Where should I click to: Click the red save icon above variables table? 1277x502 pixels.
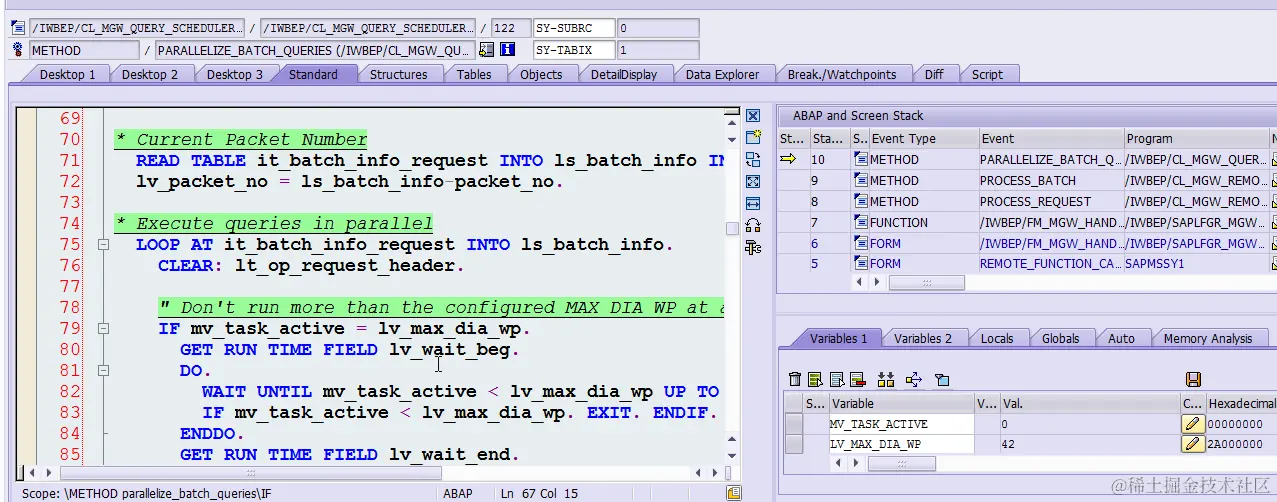1192,379
